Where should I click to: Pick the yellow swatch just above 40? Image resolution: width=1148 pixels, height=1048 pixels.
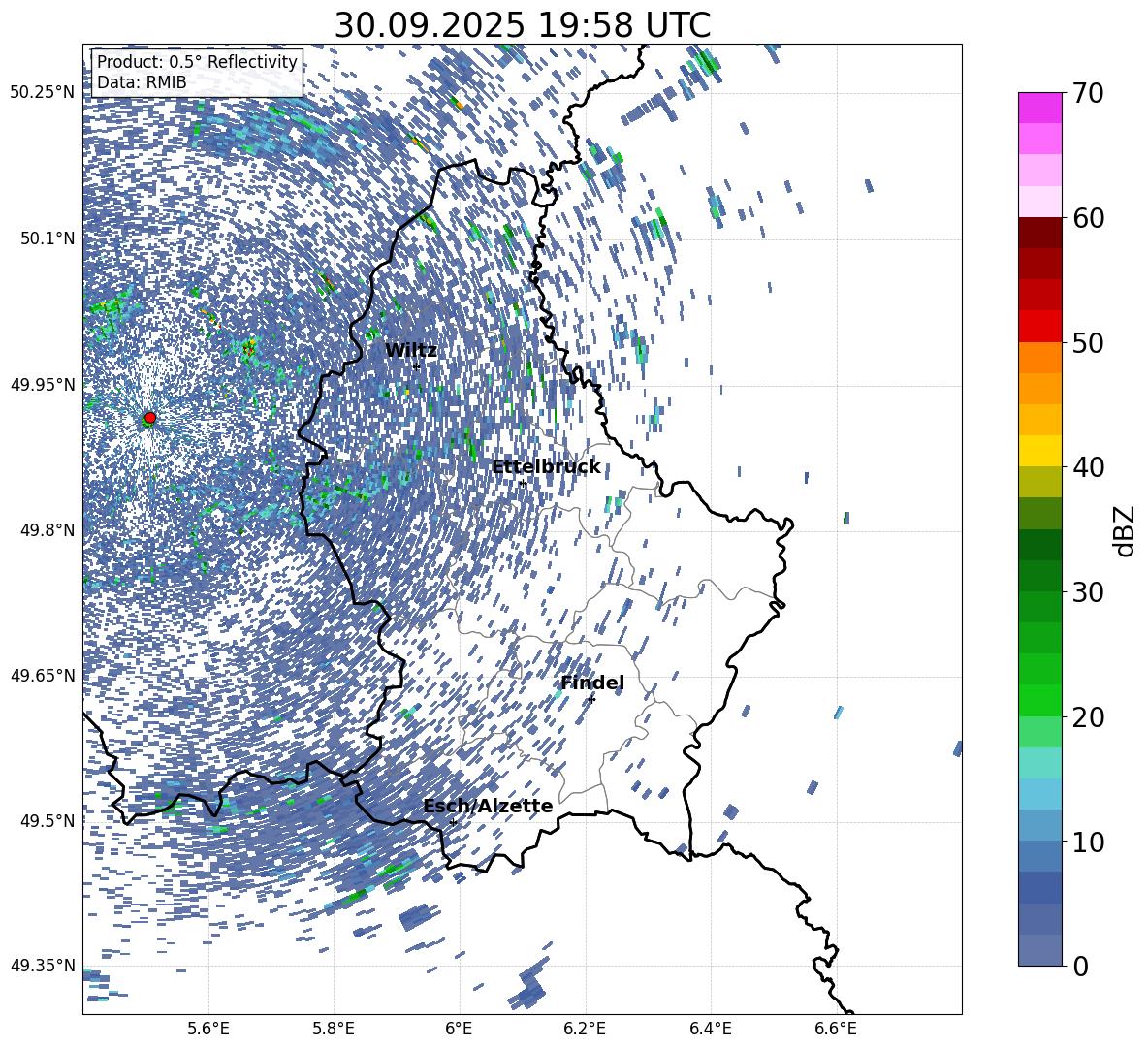[1039, 451]
